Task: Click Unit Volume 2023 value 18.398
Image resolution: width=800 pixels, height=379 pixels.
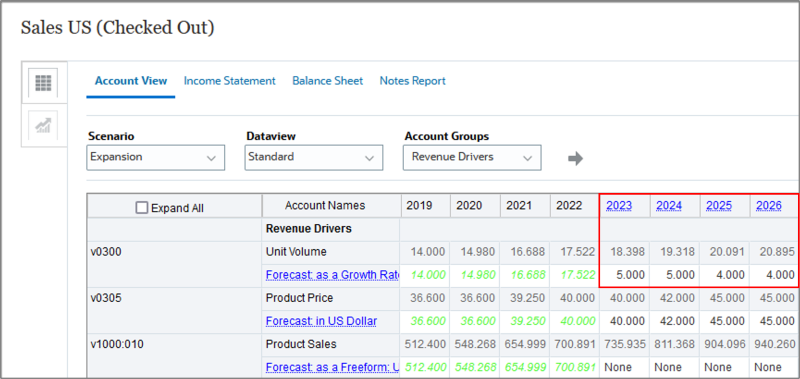Action: pos(628,252)
